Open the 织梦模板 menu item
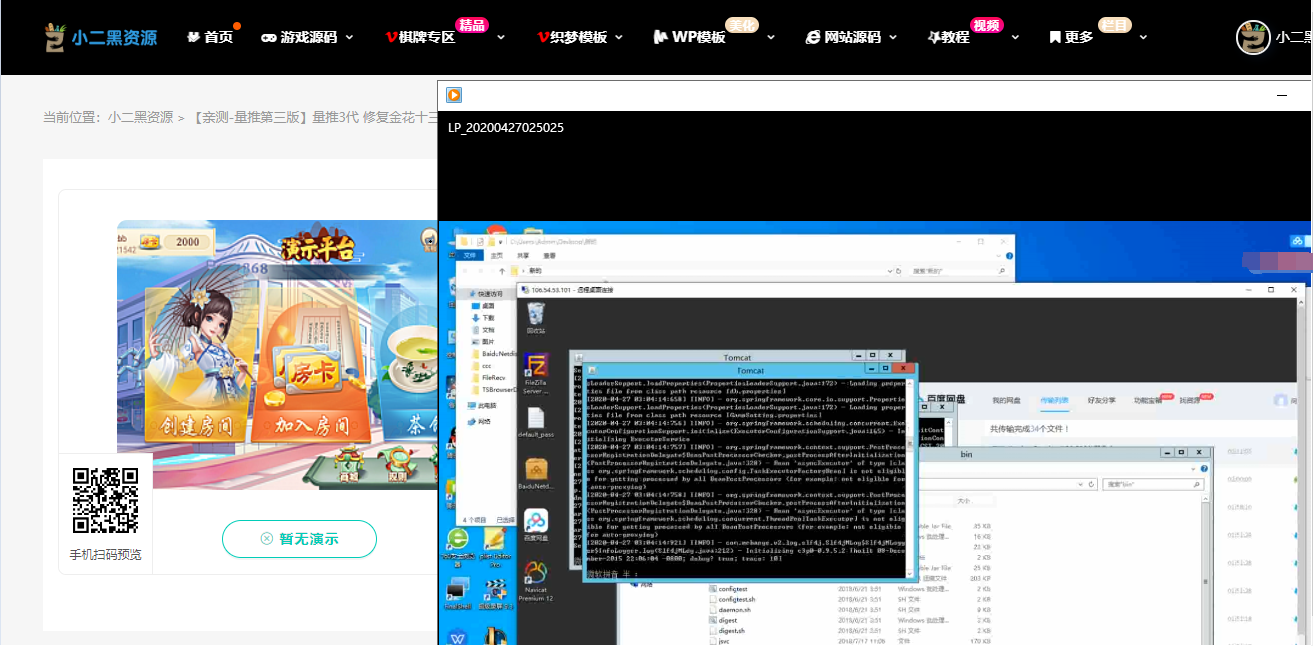The width and height of the screenshot is (1313, 646). pyautogui.click(x=572, y=37)
